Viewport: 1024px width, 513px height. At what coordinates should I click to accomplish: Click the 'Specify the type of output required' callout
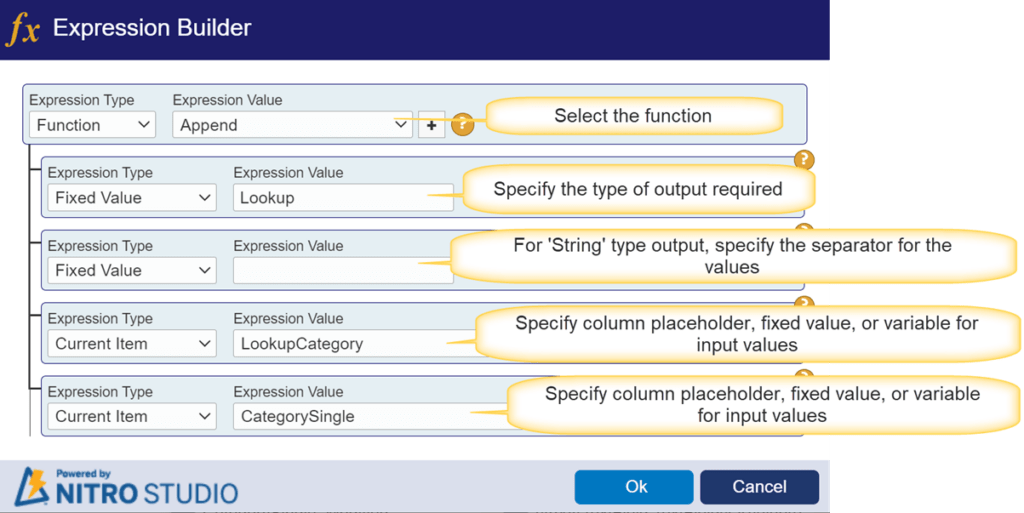click(638, 189)
